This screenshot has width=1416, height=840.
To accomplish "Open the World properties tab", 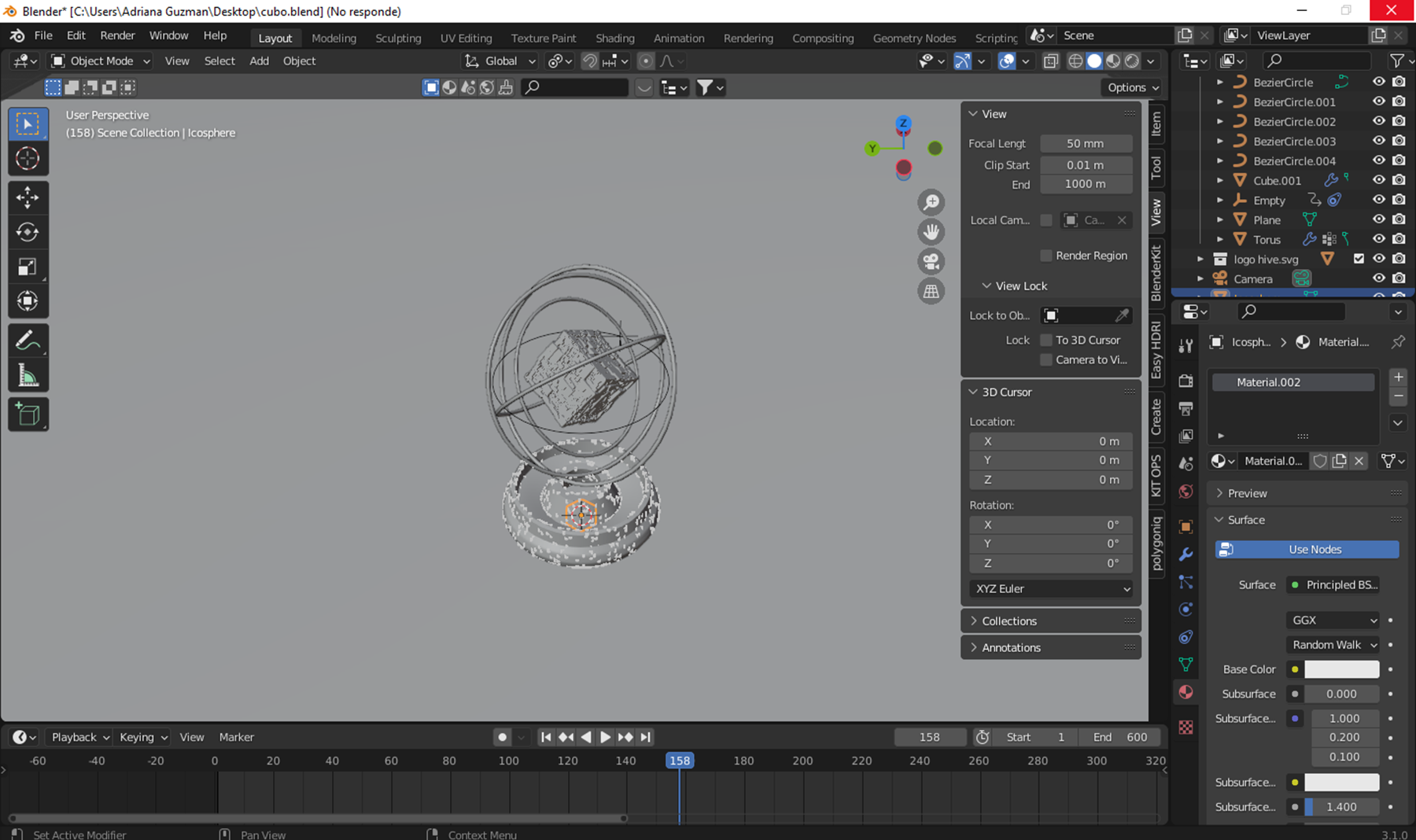I will click(x=1186, y=492).
